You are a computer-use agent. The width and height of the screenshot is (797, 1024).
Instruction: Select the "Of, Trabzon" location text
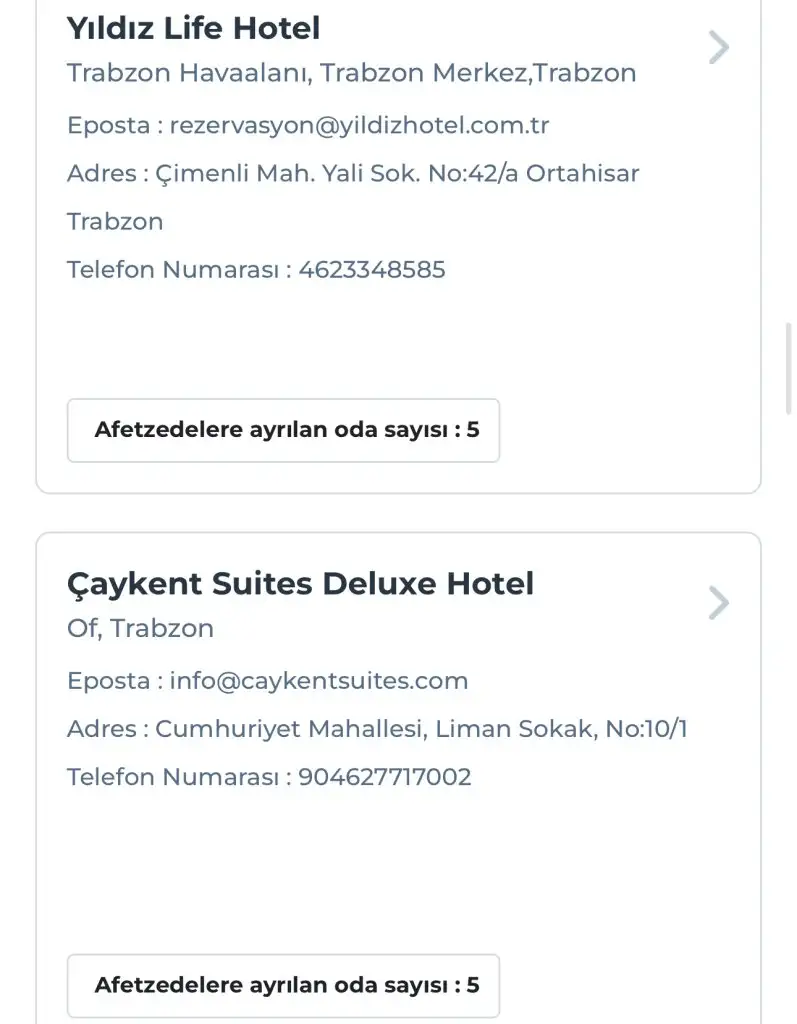click(x=140, y=628)
